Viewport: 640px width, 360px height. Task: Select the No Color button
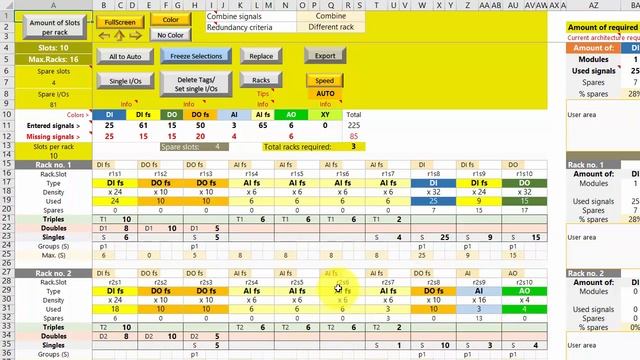coord(171,35)
